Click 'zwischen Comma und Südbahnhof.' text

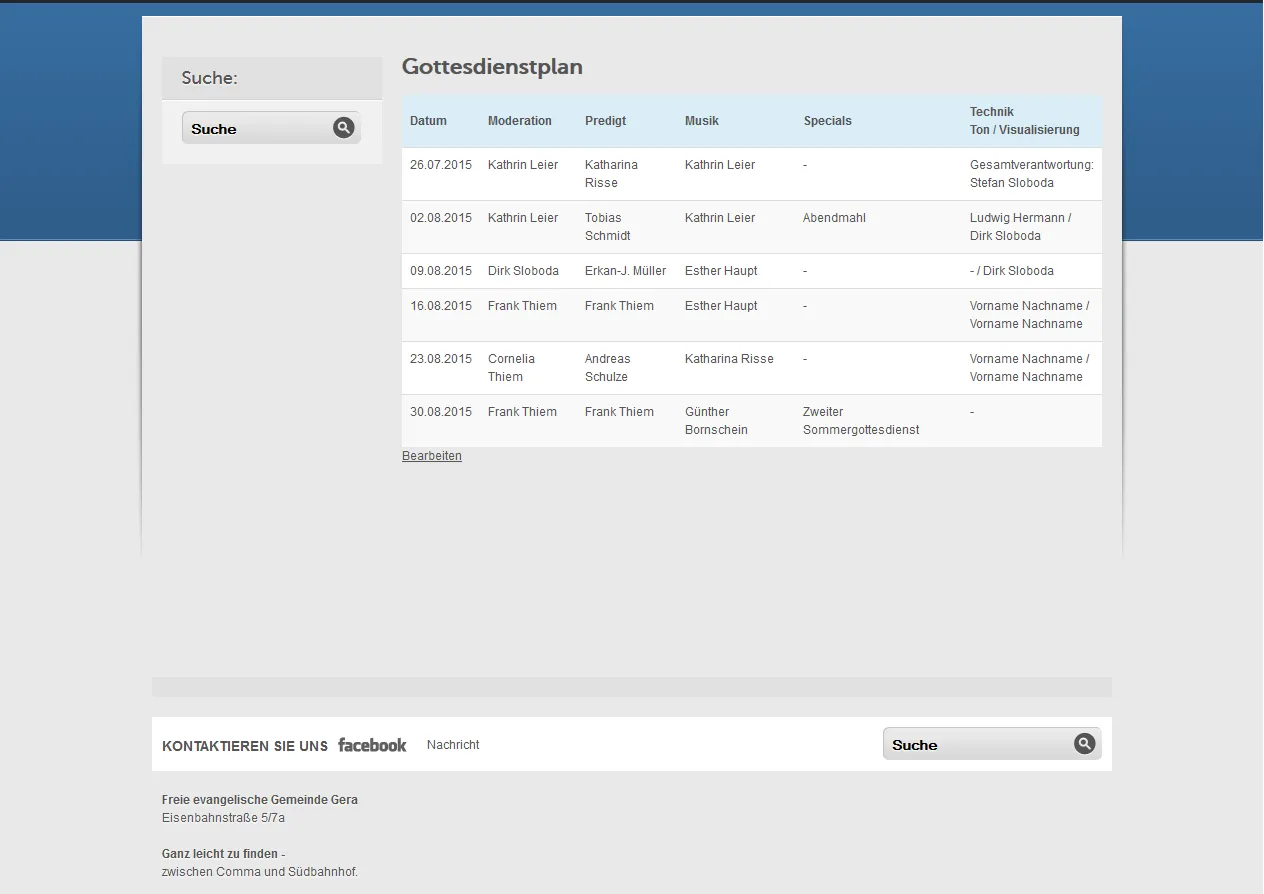(x=260, y=872)
